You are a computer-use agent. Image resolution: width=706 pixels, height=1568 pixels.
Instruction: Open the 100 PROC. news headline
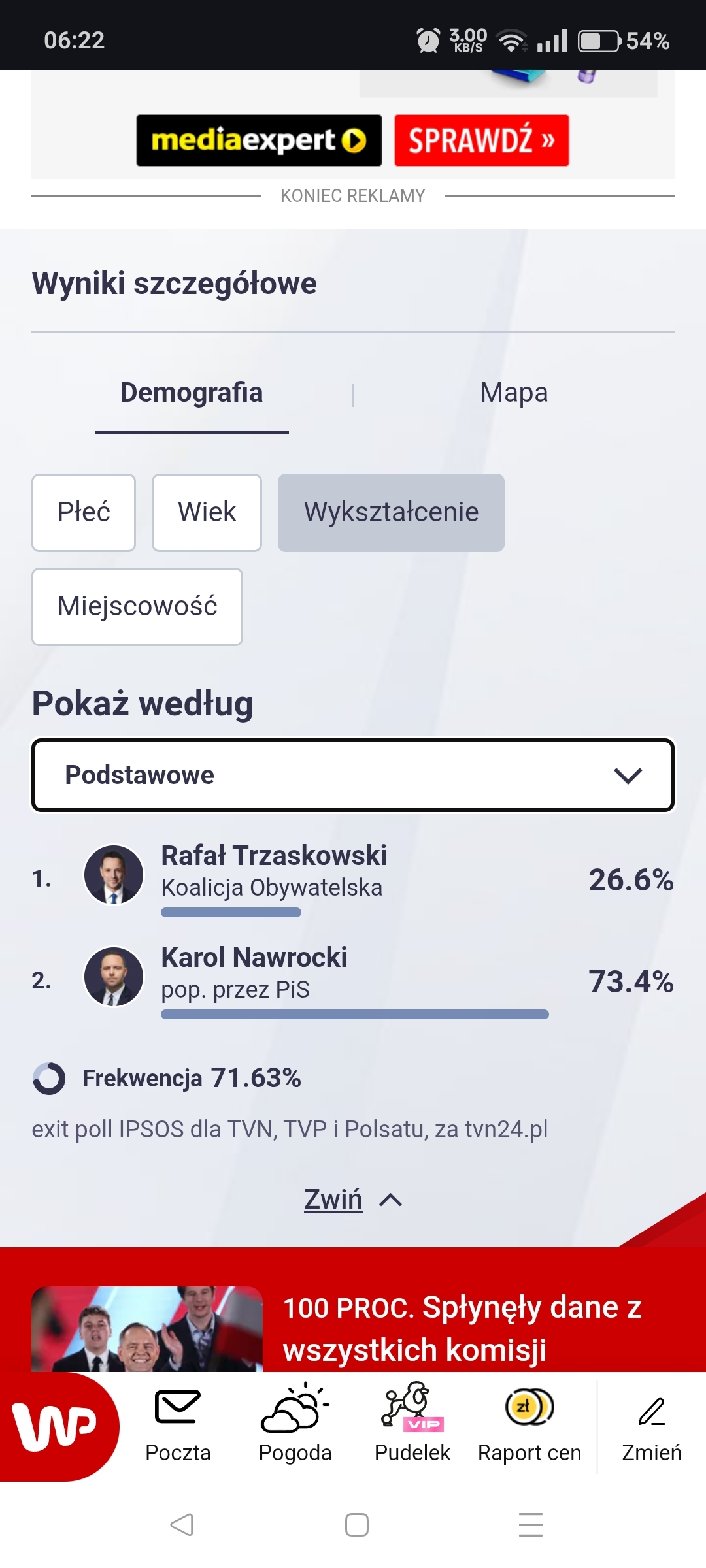[462, 1329]
